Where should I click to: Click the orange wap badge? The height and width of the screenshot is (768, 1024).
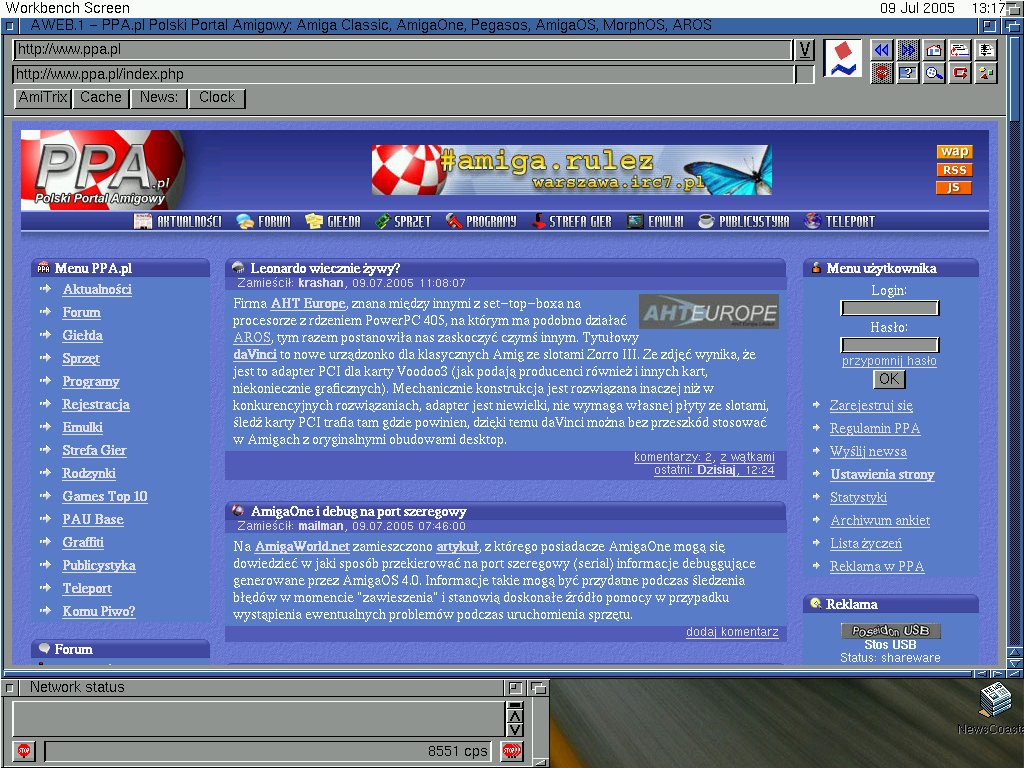[954, 152]
